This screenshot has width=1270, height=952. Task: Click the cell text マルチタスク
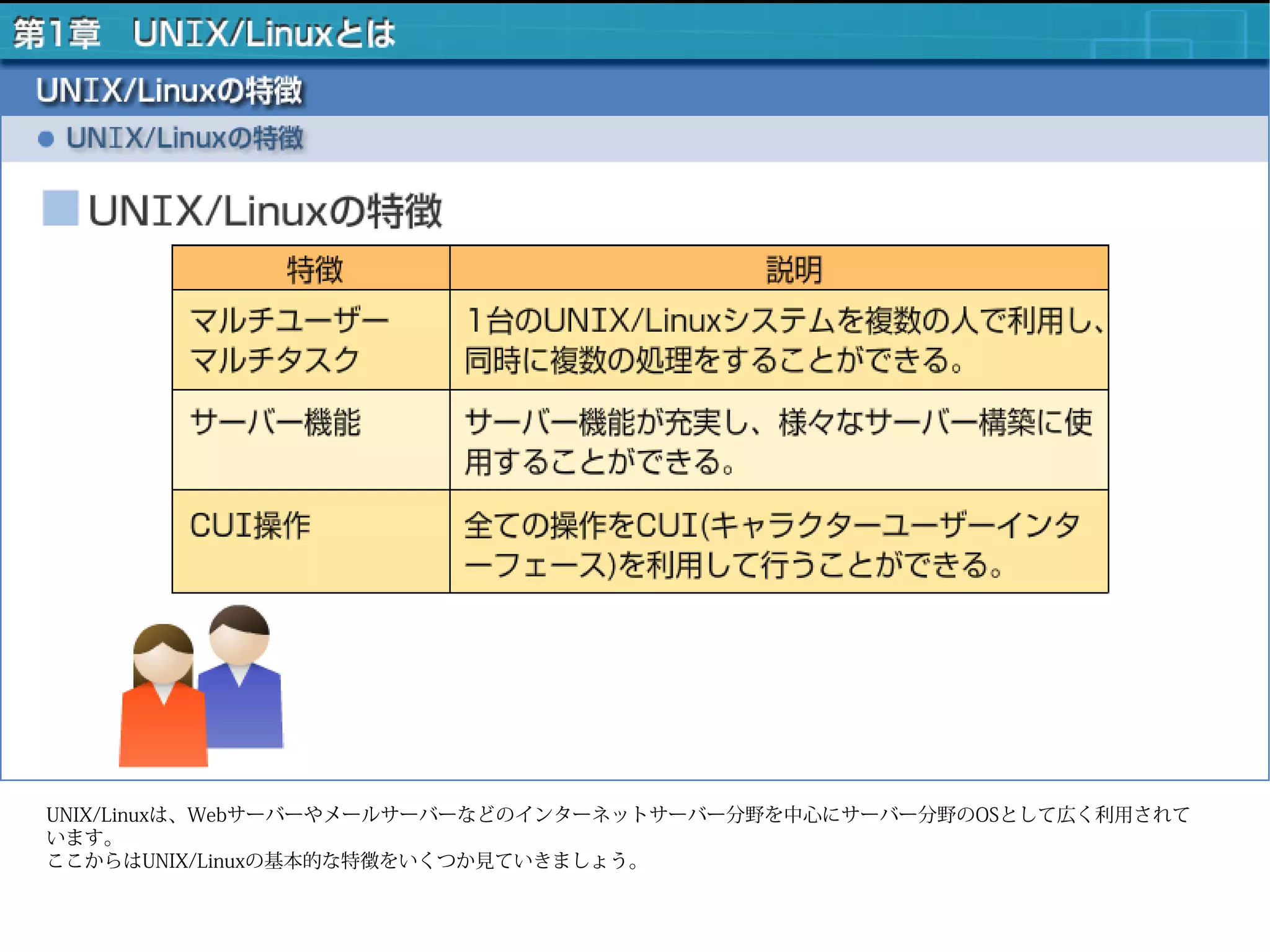tap(275, 360)
